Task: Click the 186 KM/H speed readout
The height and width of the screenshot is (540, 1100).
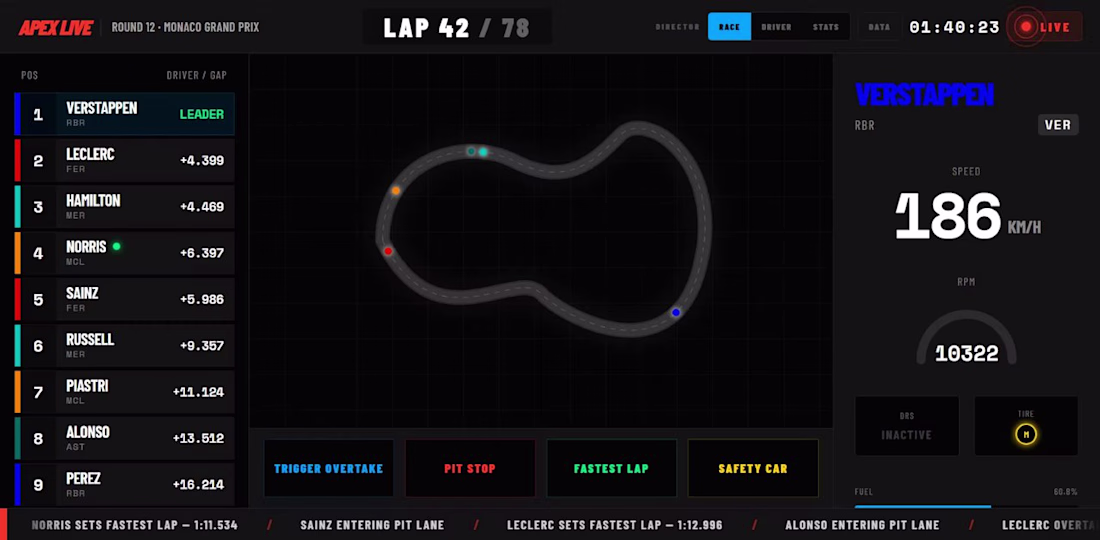Action: tap(967, 215)
